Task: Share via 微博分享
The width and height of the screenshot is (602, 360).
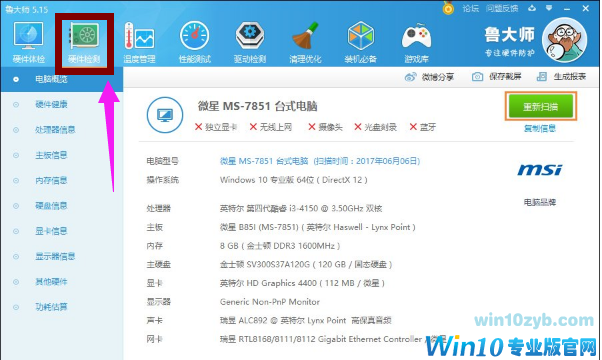Action: (429, 77)
